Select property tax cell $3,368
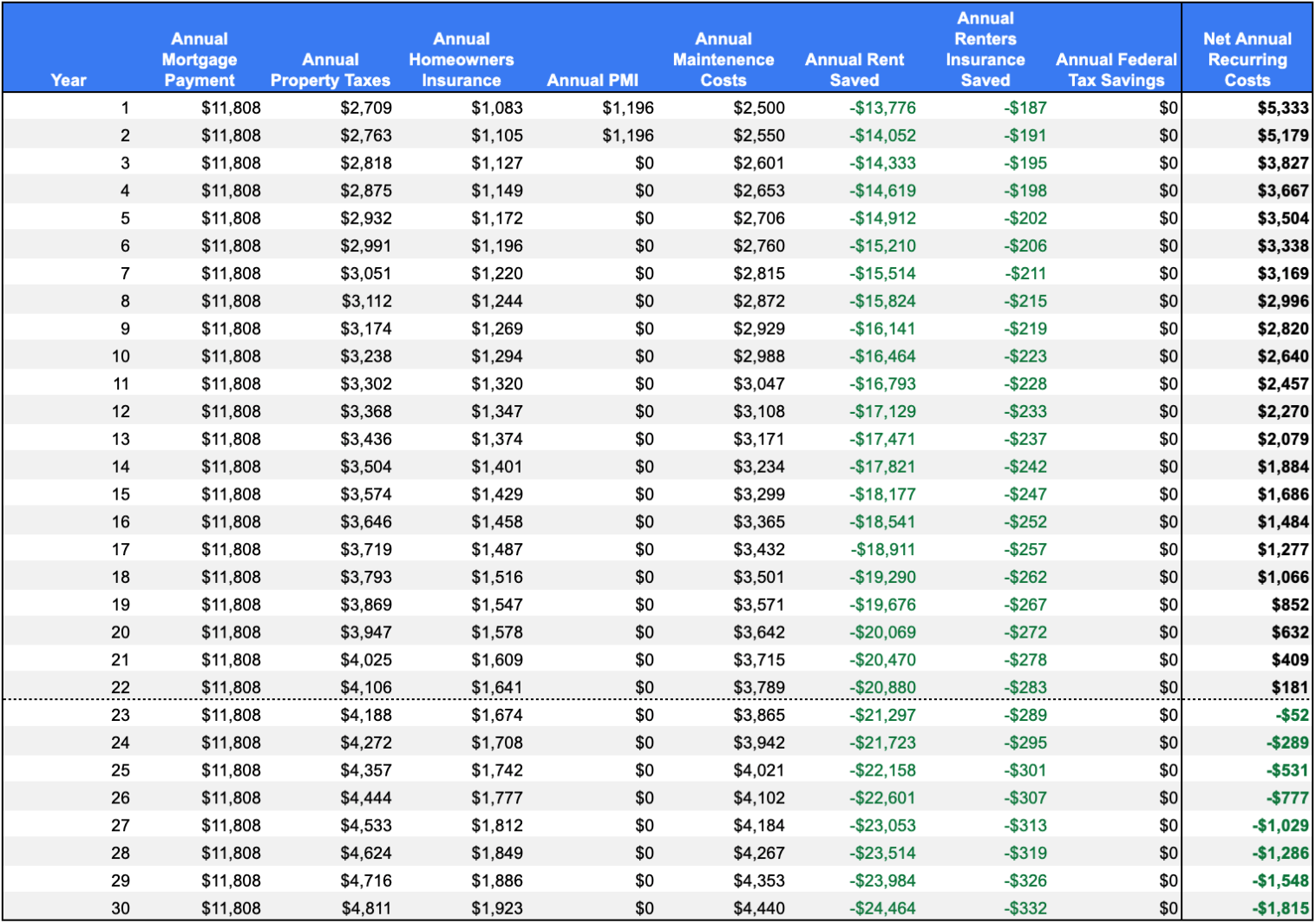 [366, 412]
